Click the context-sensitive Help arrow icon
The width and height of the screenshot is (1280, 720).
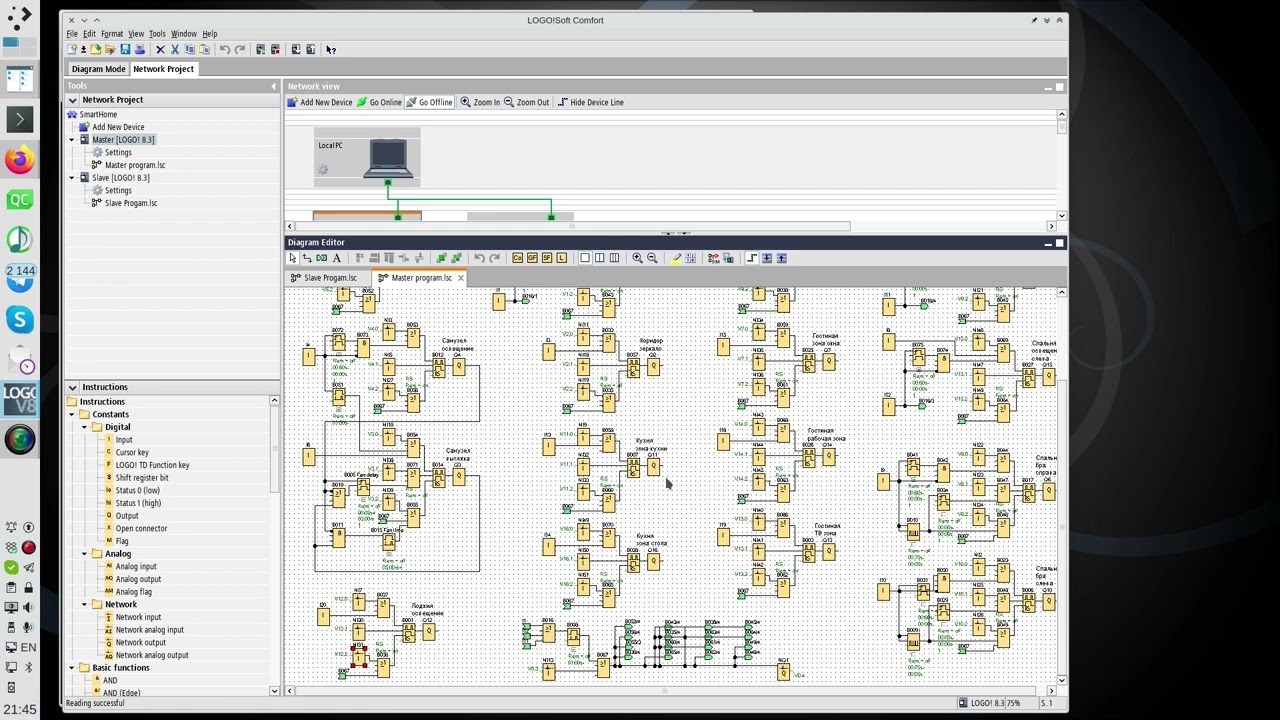(x=331, y=49)
